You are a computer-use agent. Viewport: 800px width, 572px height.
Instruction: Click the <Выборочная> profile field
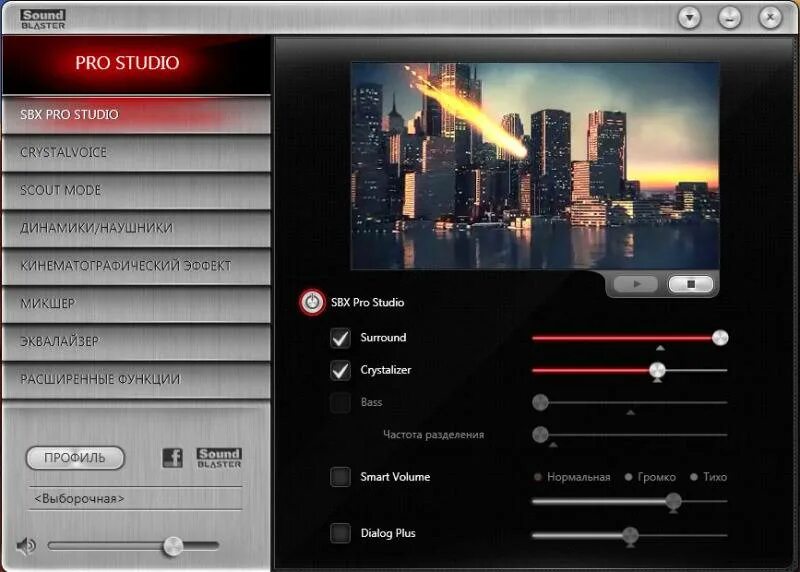pos(136,499)
